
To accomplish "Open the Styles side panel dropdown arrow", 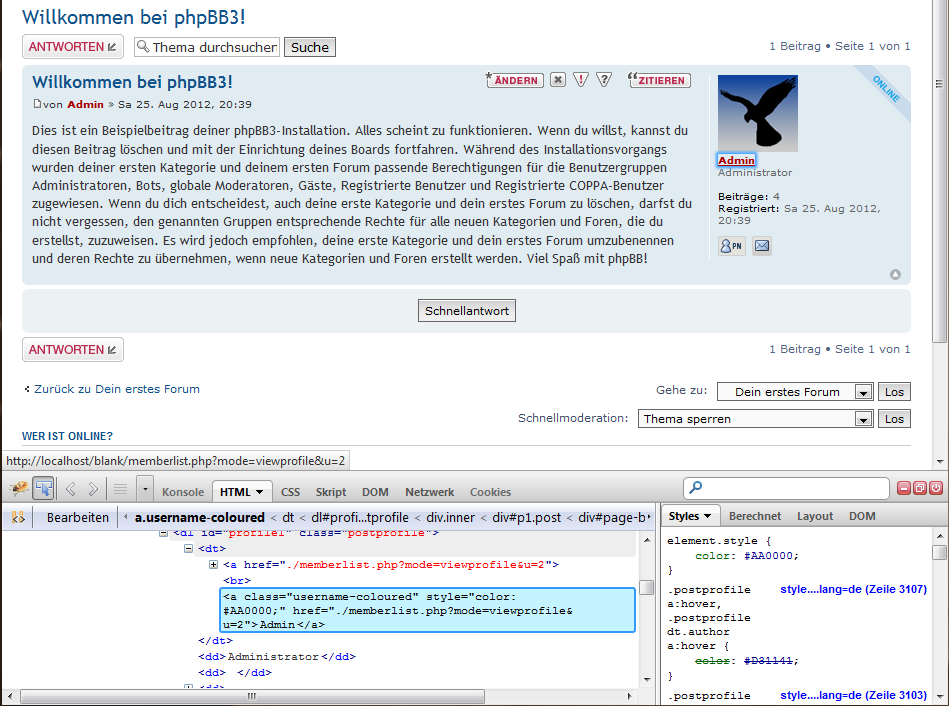I will coord(707,516).
